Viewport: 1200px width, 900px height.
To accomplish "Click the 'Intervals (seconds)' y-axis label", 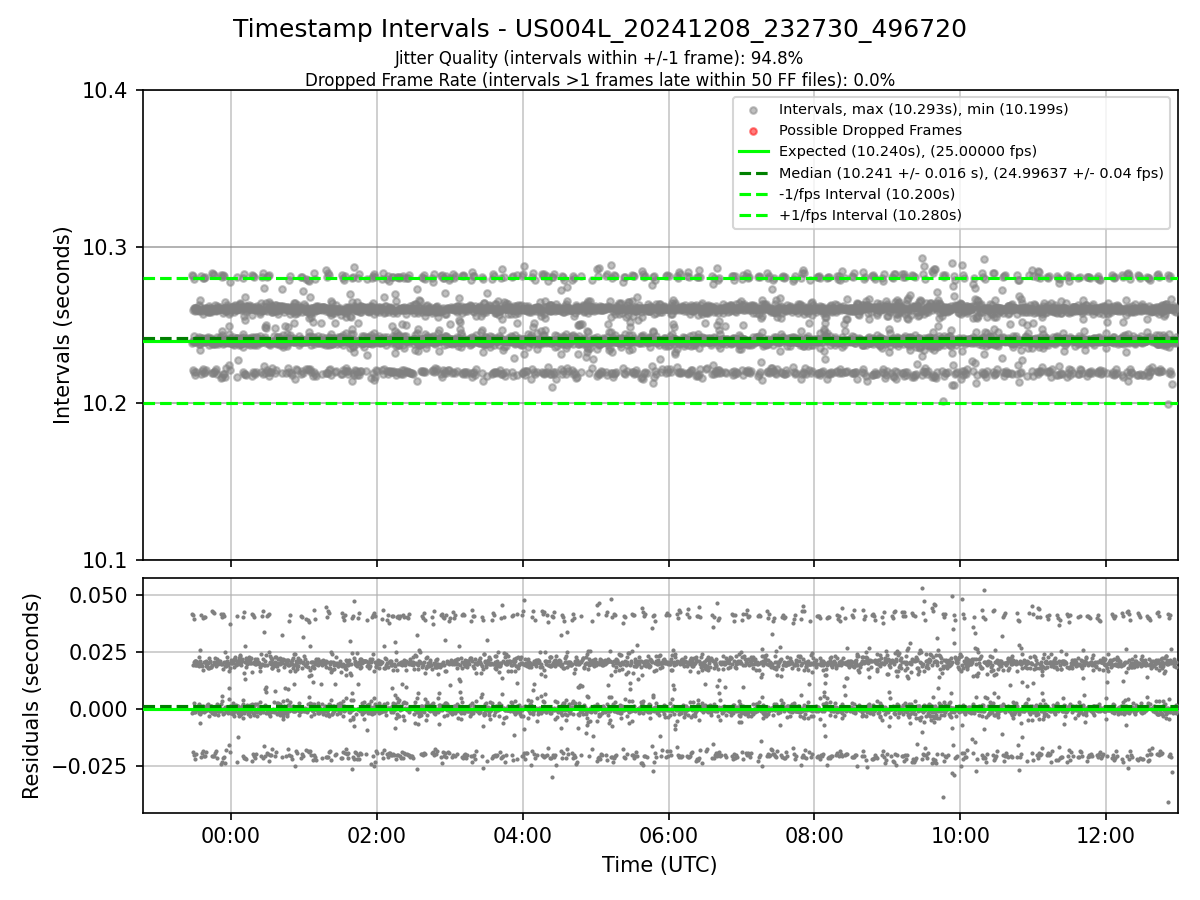I will tap(63, 325).
